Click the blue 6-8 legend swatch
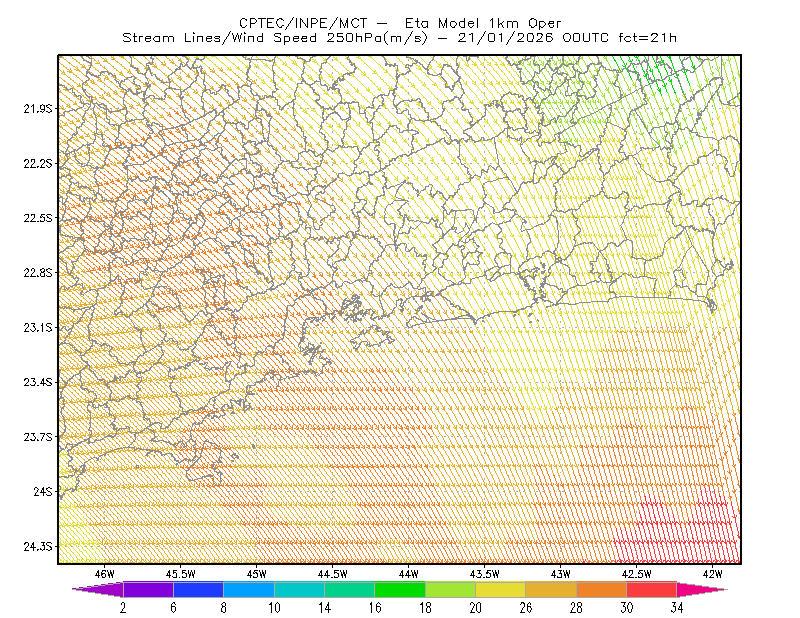The height and width of the screenshot is (618, 800). pos(198,589)
